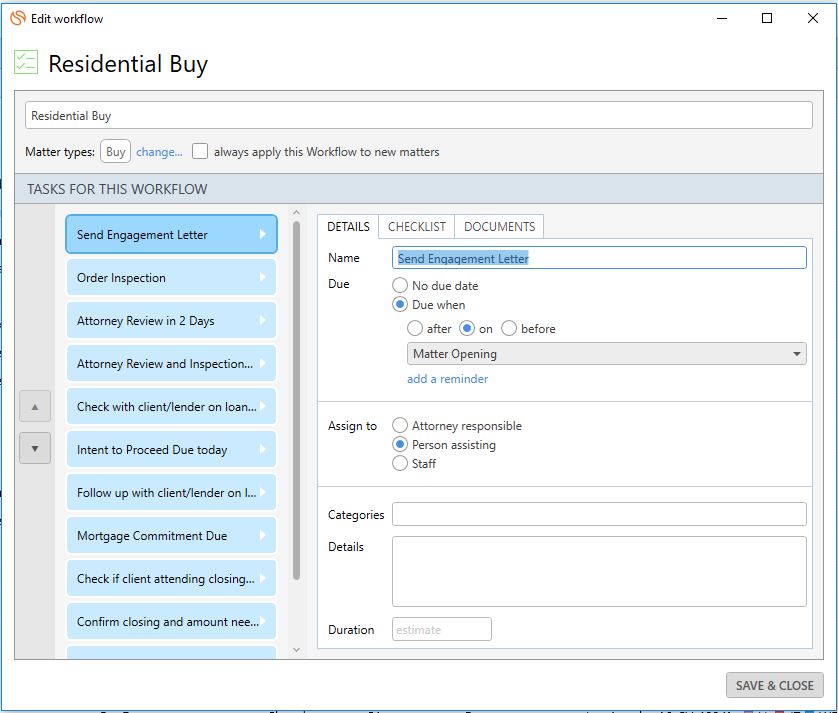Select No due date option
Viewport: 838px width, 713px height.
click(400, 285)
